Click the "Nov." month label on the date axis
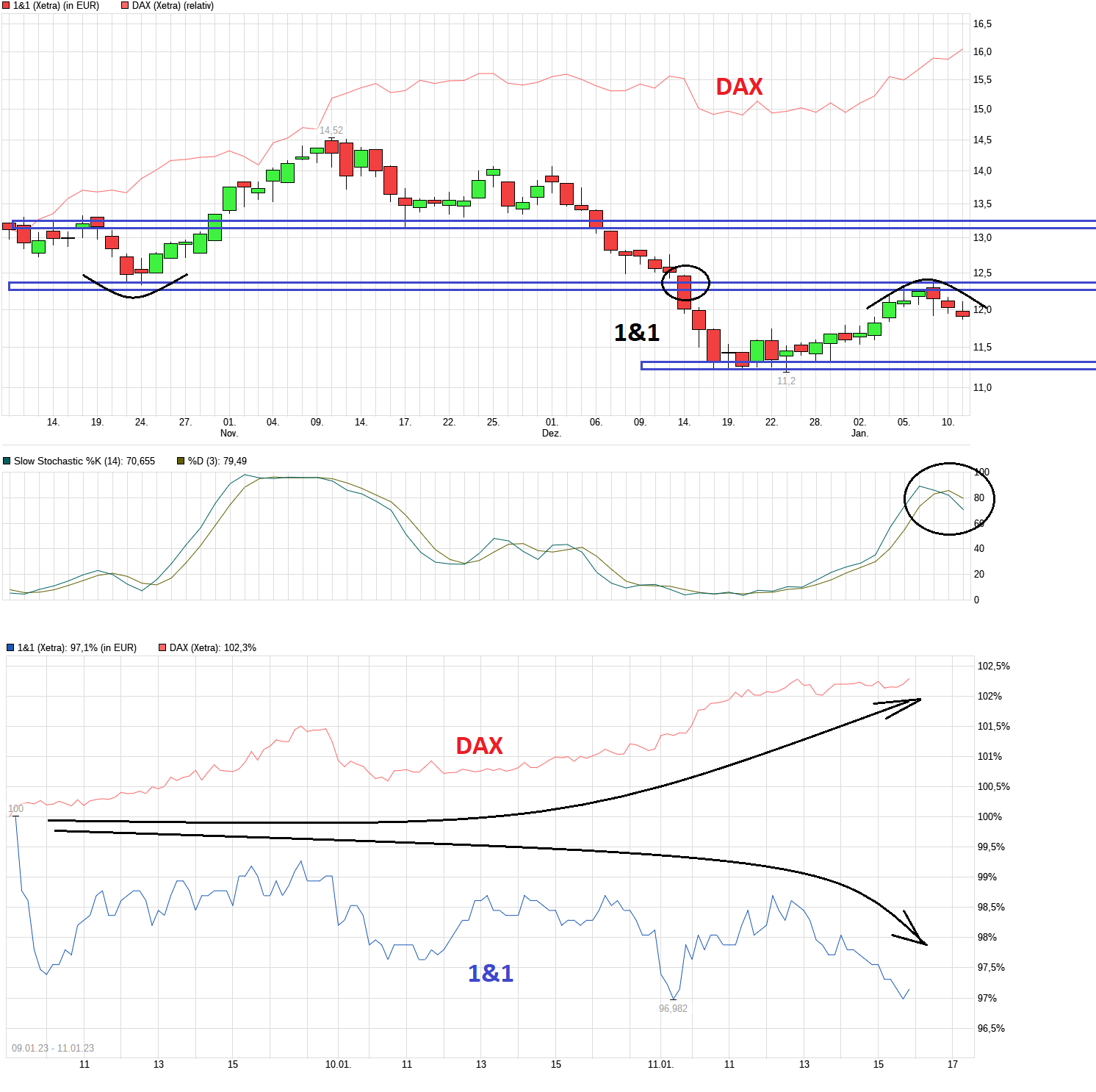Screen dimensions: 1096x1092 point(229,434)
